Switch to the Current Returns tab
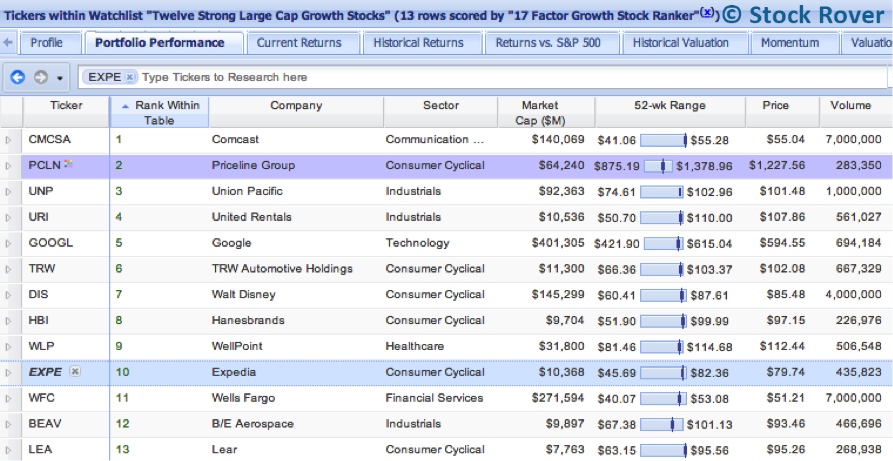 point(299,43)
